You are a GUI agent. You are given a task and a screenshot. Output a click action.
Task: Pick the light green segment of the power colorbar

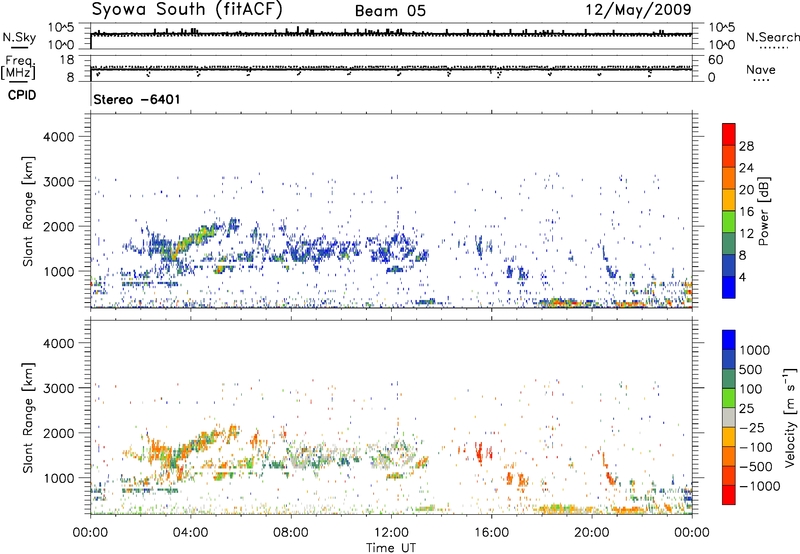click(729, 222)
